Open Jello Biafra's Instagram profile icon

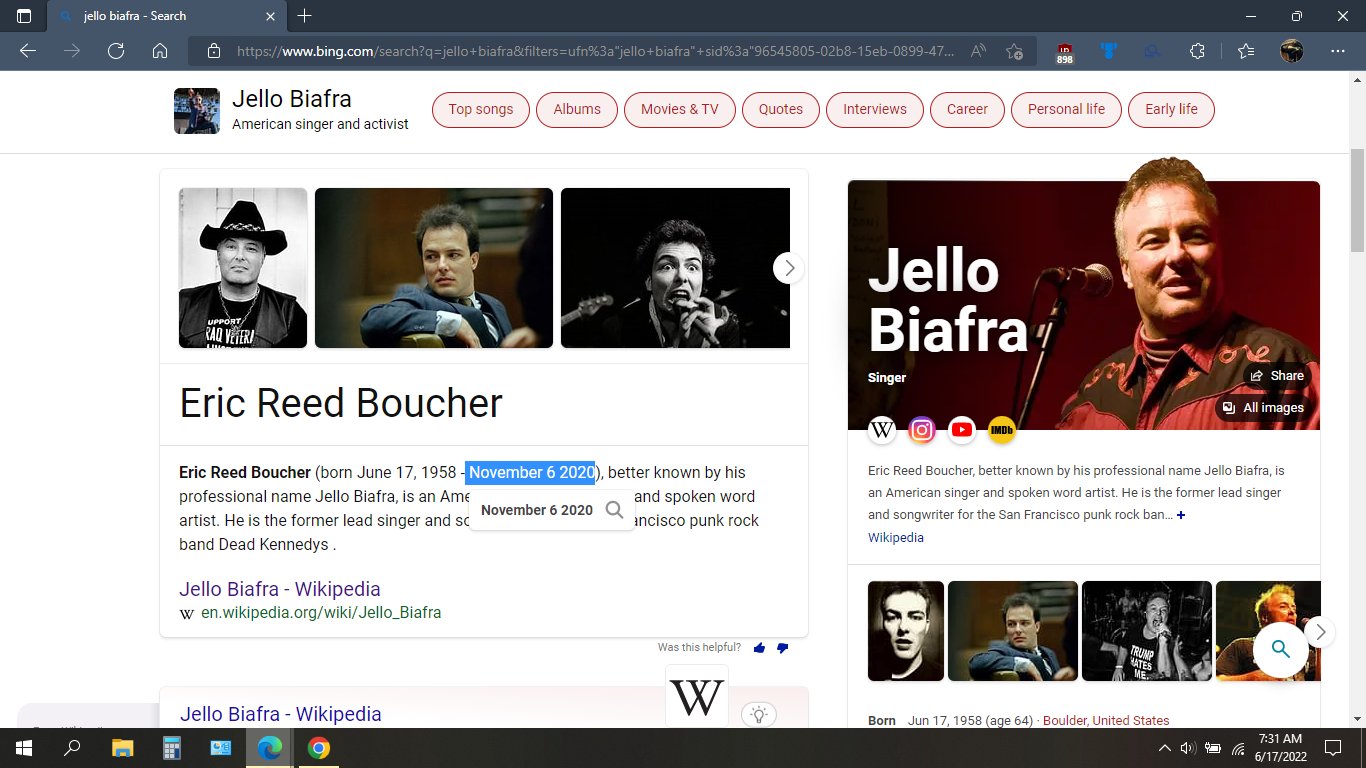pos(922,430)
